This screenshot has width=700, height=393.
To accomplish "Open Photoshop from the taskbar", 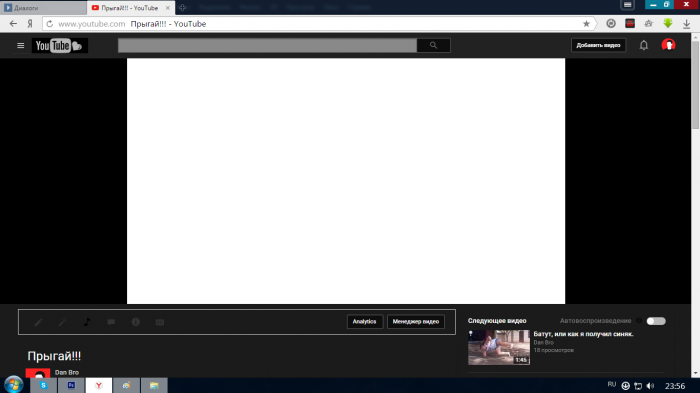I will 71,385.
